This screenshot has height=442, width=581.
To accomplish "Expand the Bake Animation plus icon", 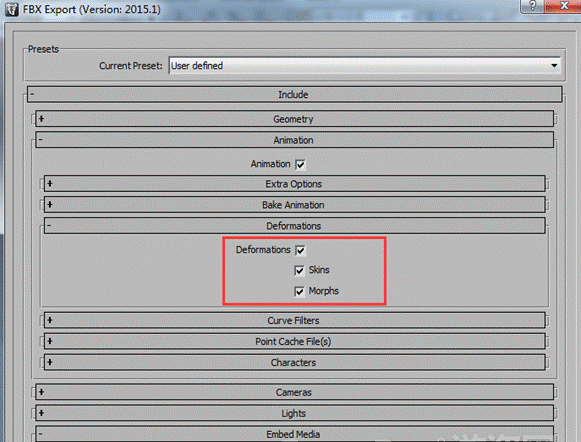I will 50,205.
